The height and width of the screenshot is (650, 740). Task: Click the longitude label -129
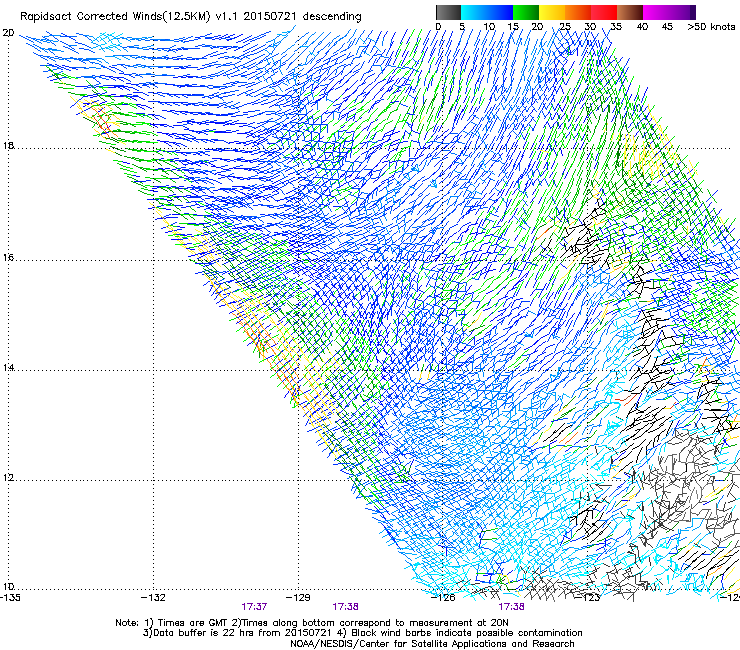click(x=298, y=598)
